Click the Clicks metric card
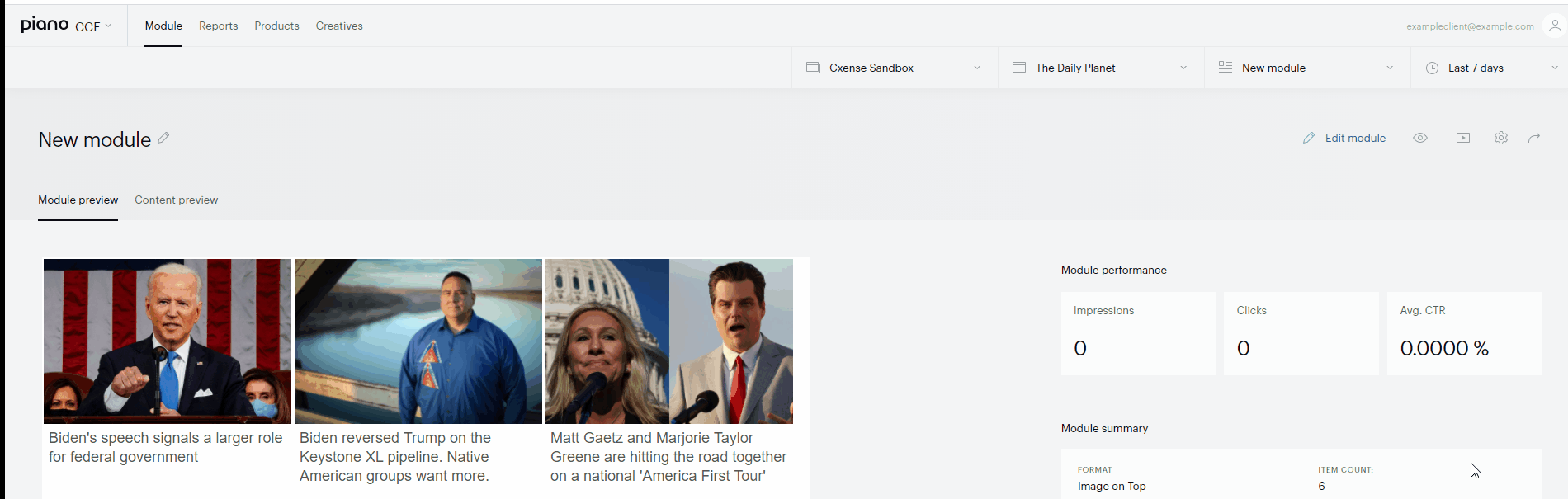Screen dimensions: 1568x499 [1301, 333]
